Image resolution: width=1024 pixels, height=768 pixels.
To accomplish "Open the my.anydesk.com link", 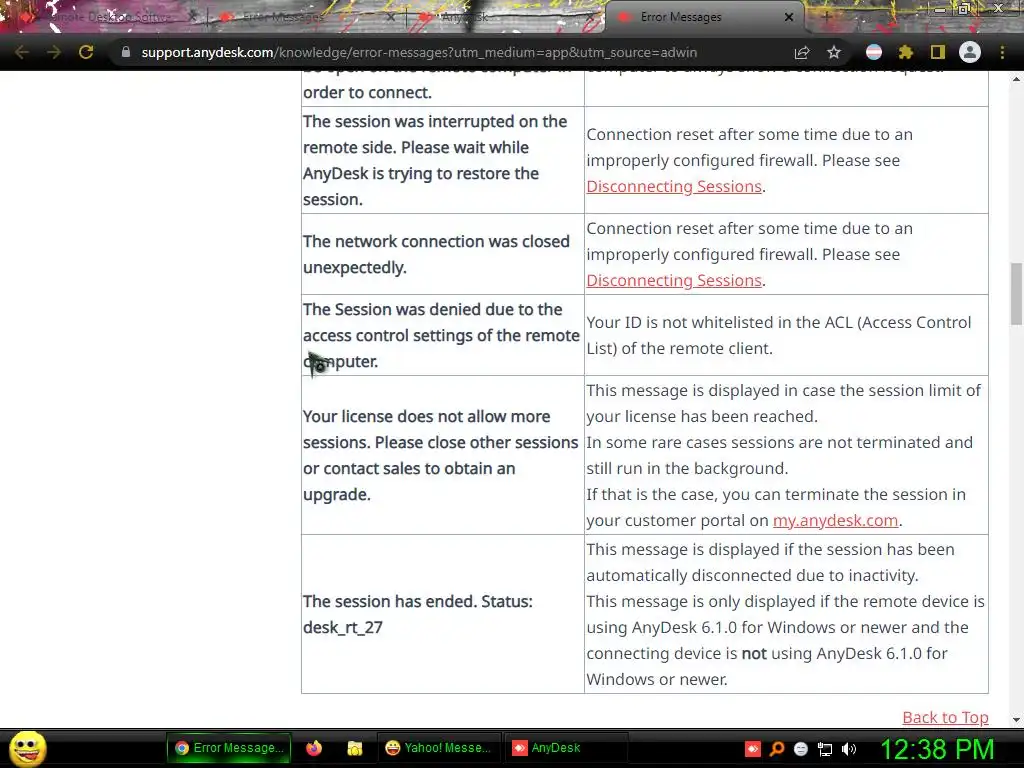I will (835, 520).
